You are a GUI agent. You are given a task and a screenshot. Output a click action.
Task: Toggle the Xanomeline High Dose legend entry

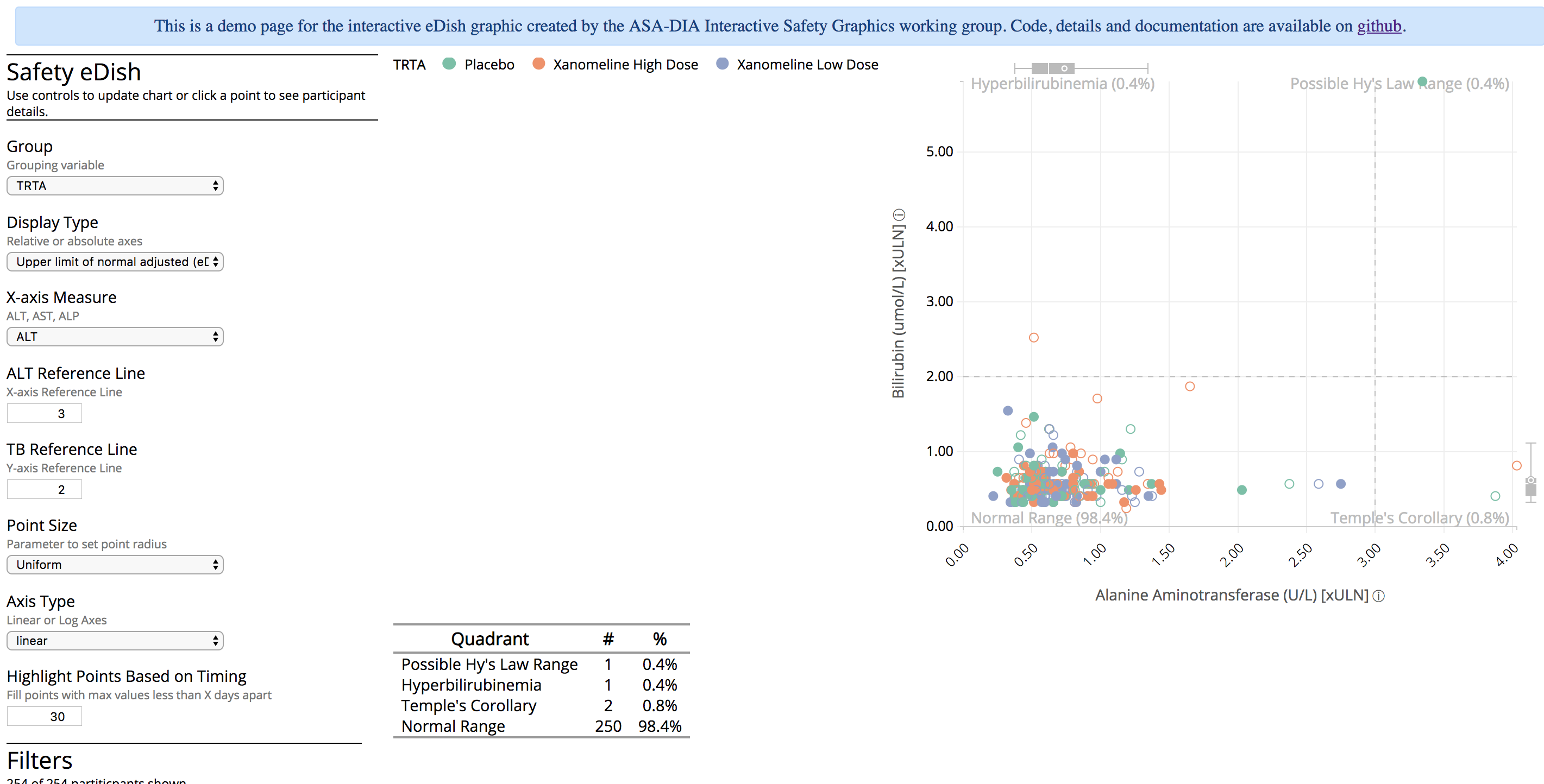pyautogui.click(x=625, y=64)
